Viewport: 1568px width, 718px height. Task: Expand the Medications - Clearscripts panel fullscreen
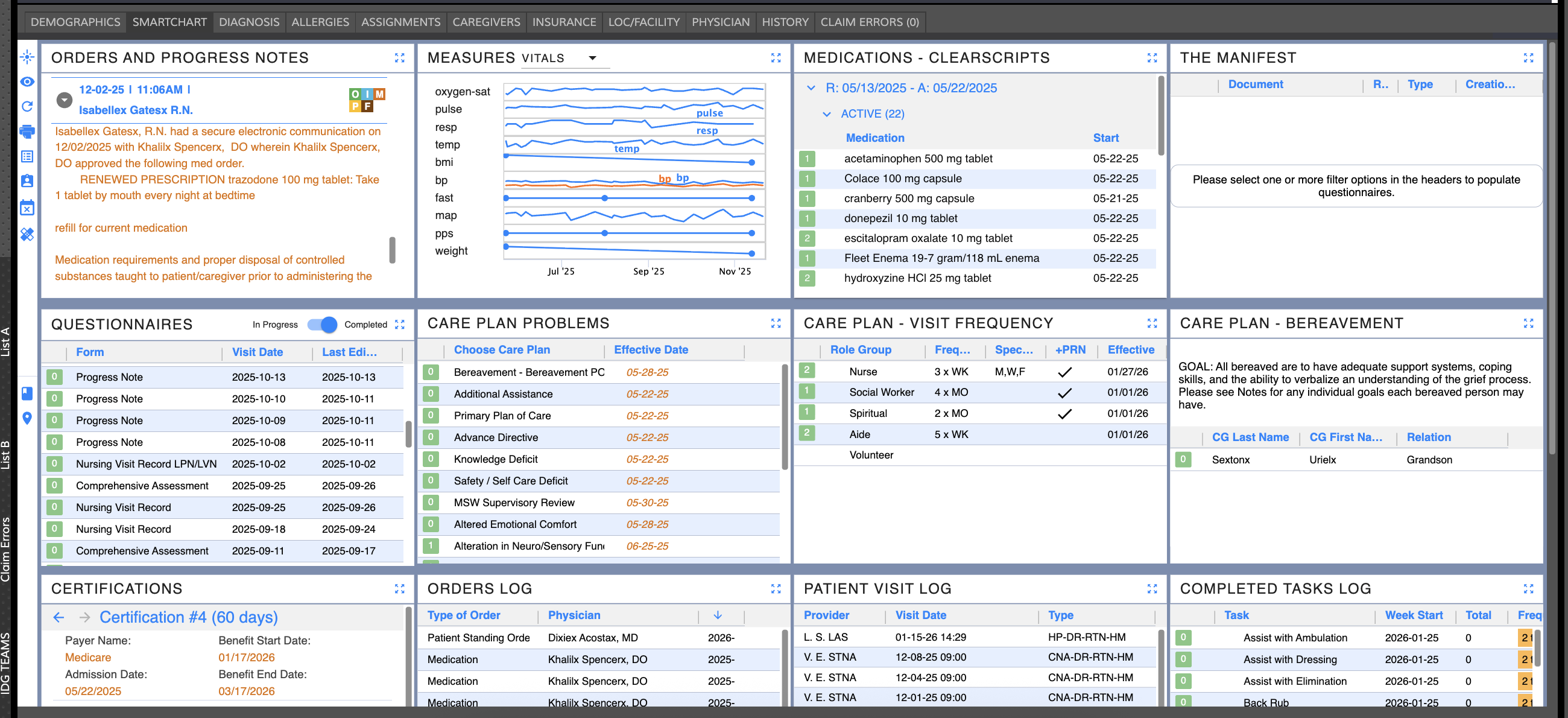1152,58
